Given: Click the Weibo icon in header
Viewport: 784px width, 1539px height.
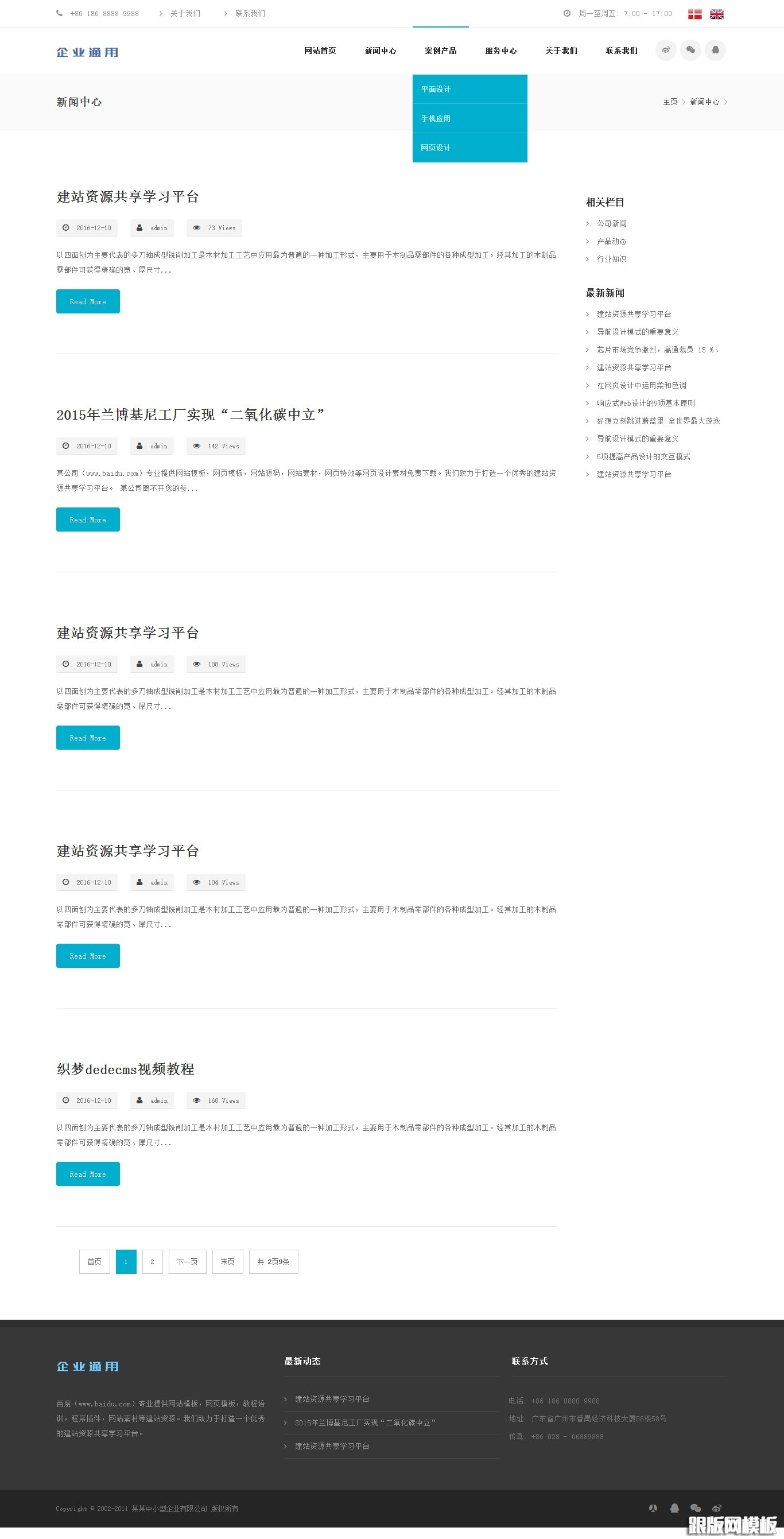Looking at the screenshot, I should click(x=666, y=50).
